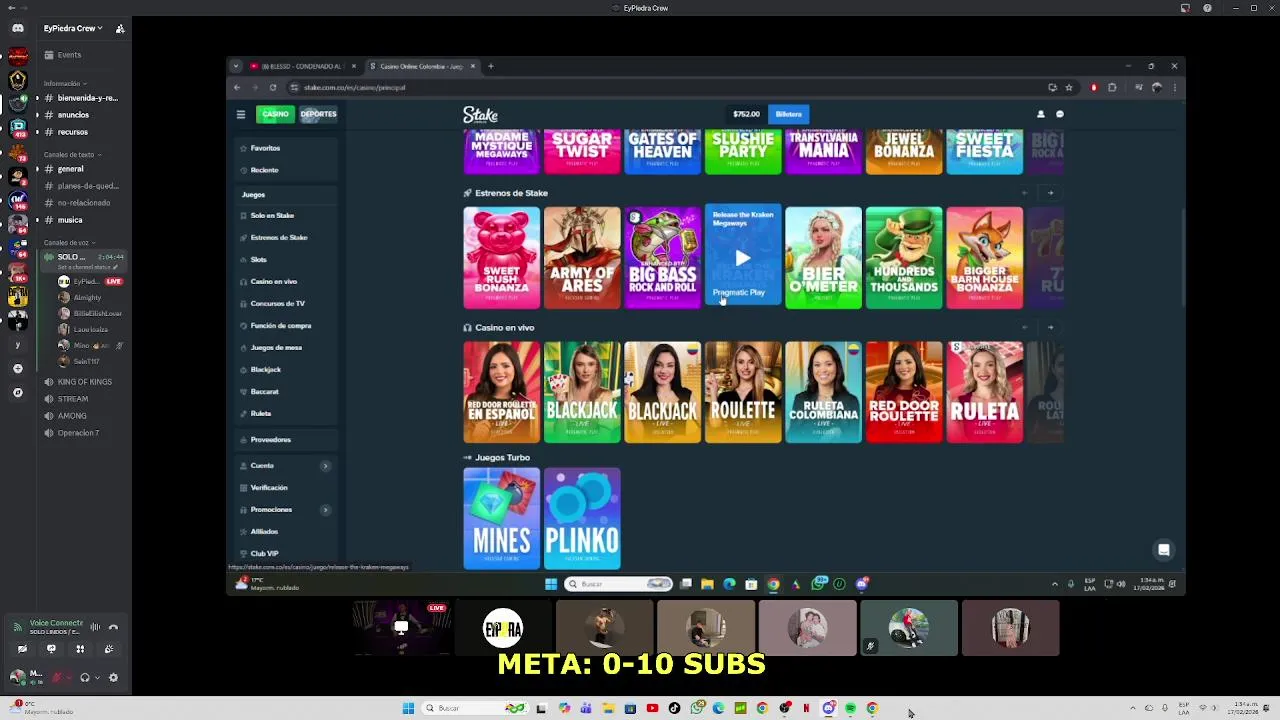This screenshot has height=720, width=1280.
Task: Open Sweet Rush Bonanza game thumbnail
Action: pyautogui.click(x=501, y=258)
